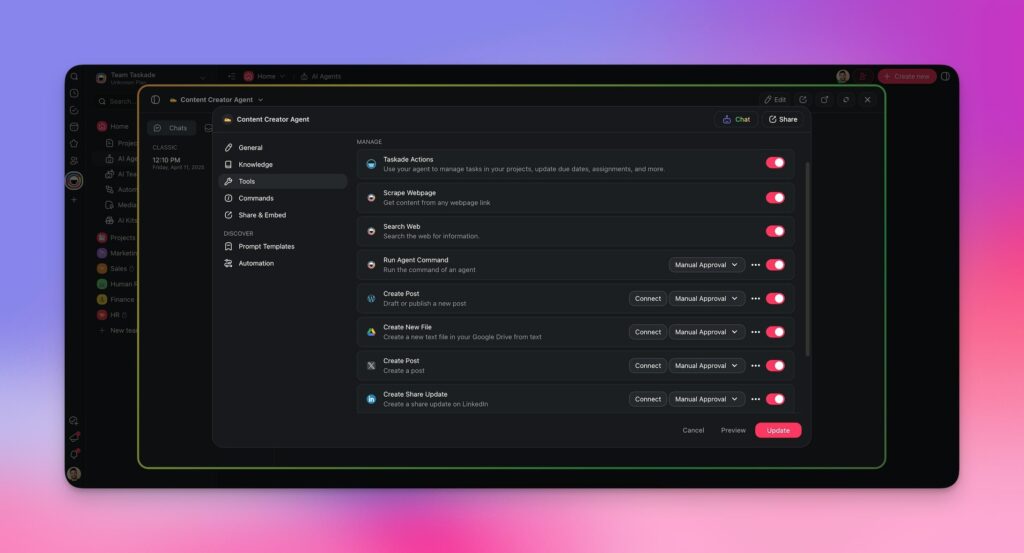Open more options for Run Agent Command
This screenshot has width=1024, height=553.
(x=755, y=265)
